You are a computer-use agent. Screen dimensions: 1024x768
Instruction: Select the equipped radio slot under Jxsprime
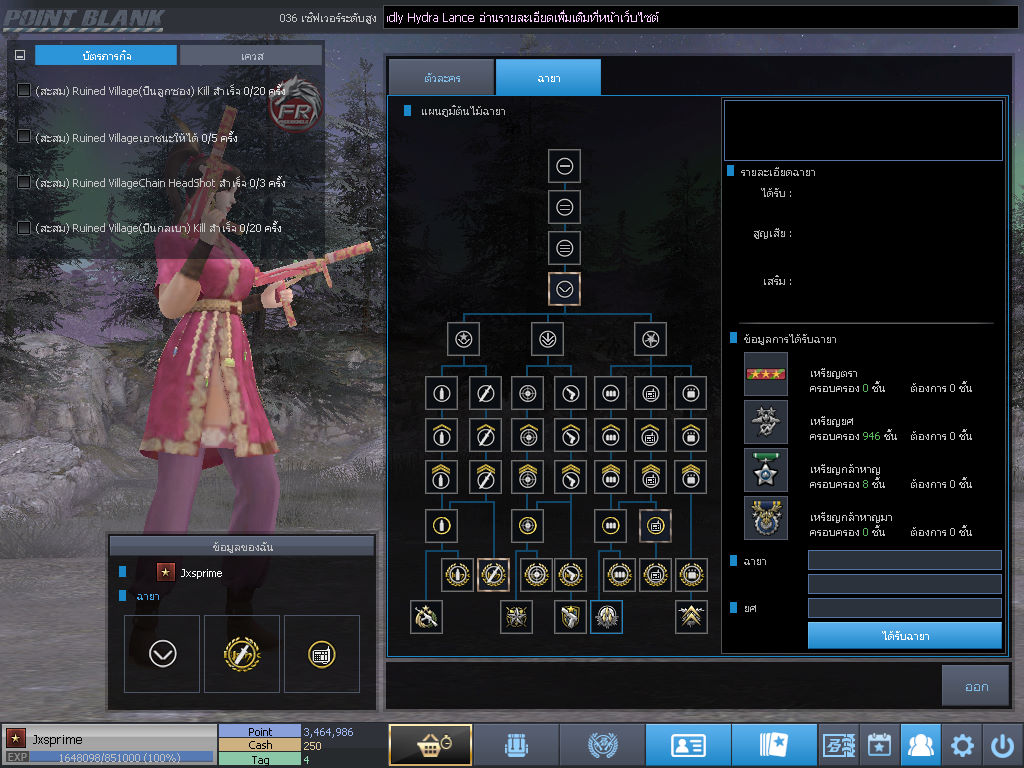coord(321,654)
